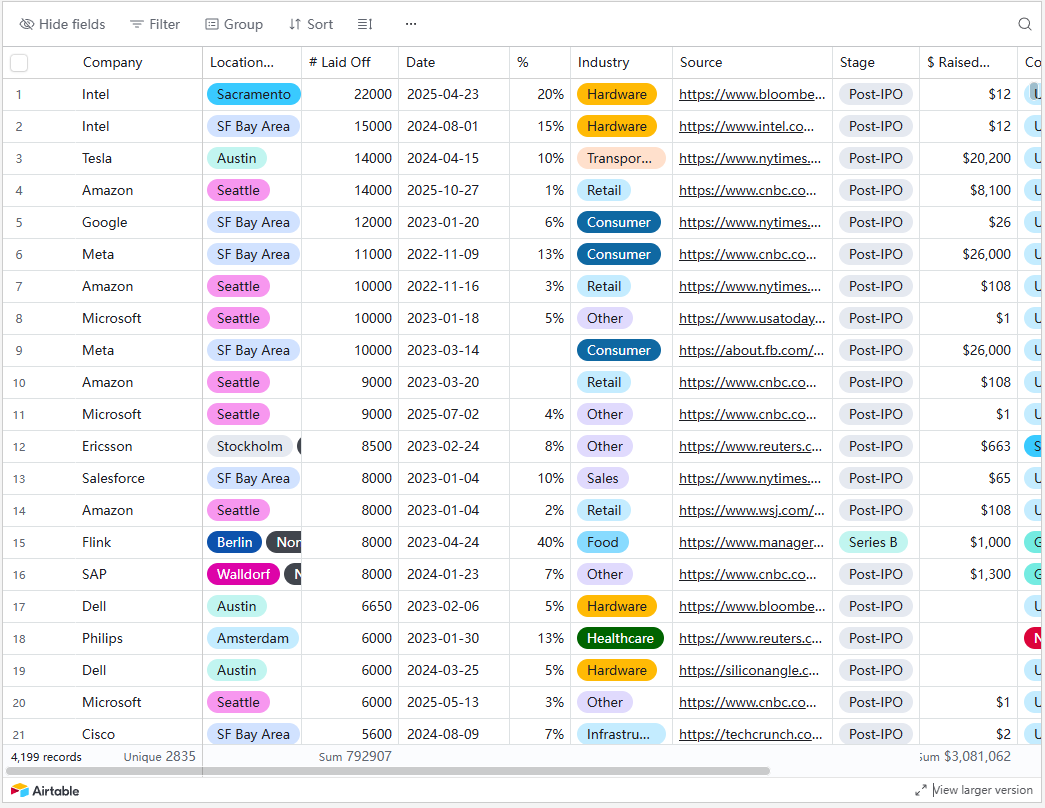
Task: Click the 4,199 records count
Action: click(x=46, y=757)
